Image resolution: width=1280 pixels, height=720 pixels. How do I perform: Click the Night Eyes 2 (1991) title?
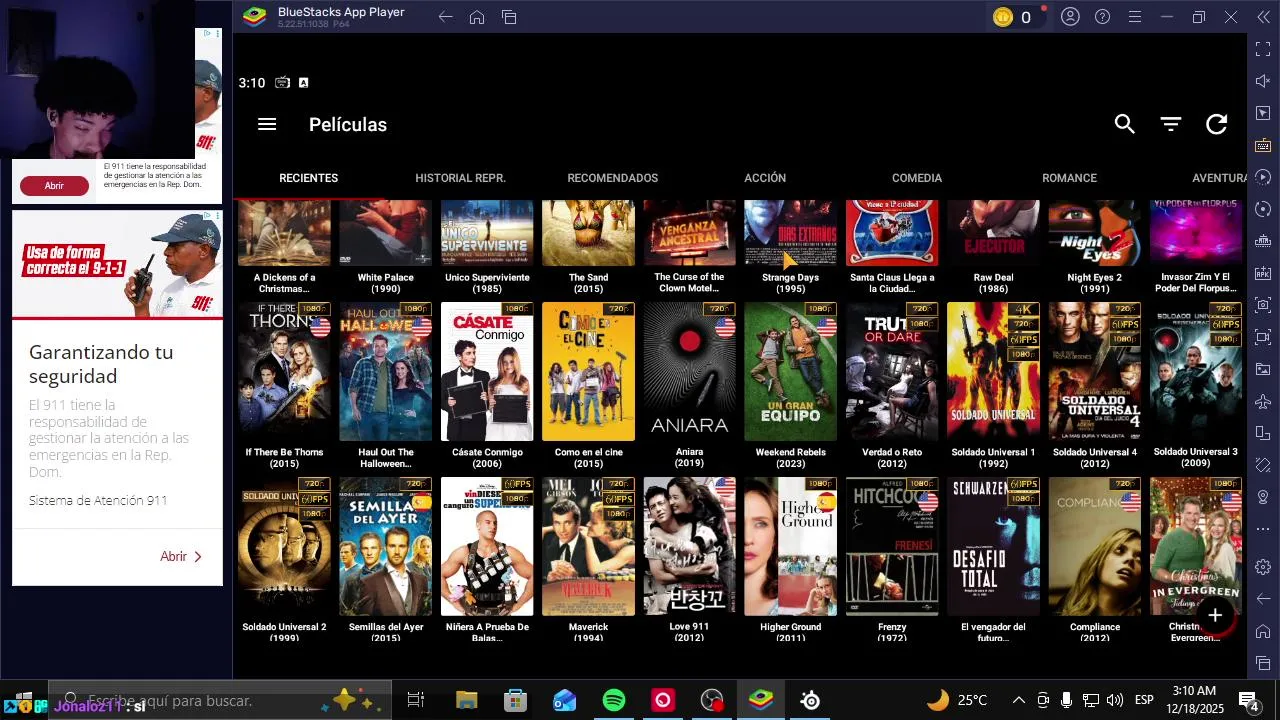(1094, 283)
